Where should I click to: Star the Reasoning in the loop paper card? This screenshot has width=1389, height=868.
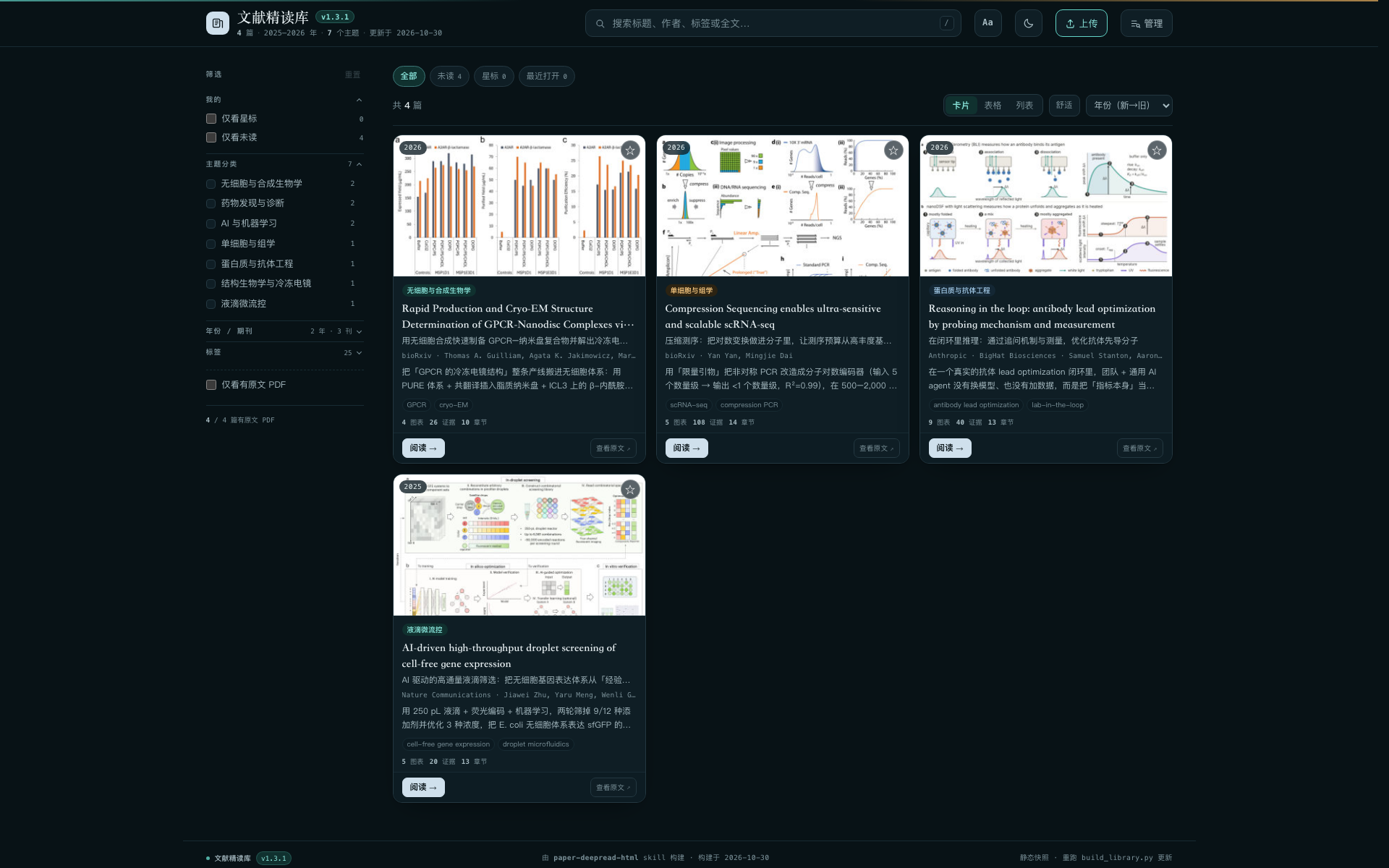(x=1157, y=150)
